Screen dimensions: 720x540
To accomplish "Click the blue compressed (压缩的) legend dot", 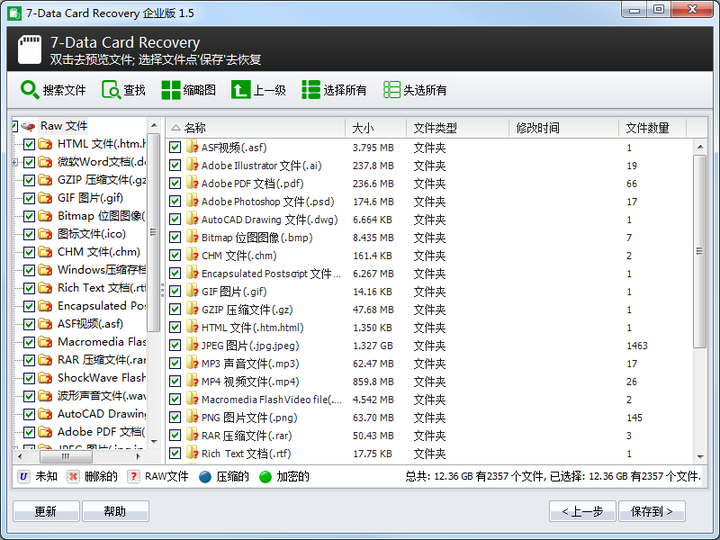I will [205, 477].
